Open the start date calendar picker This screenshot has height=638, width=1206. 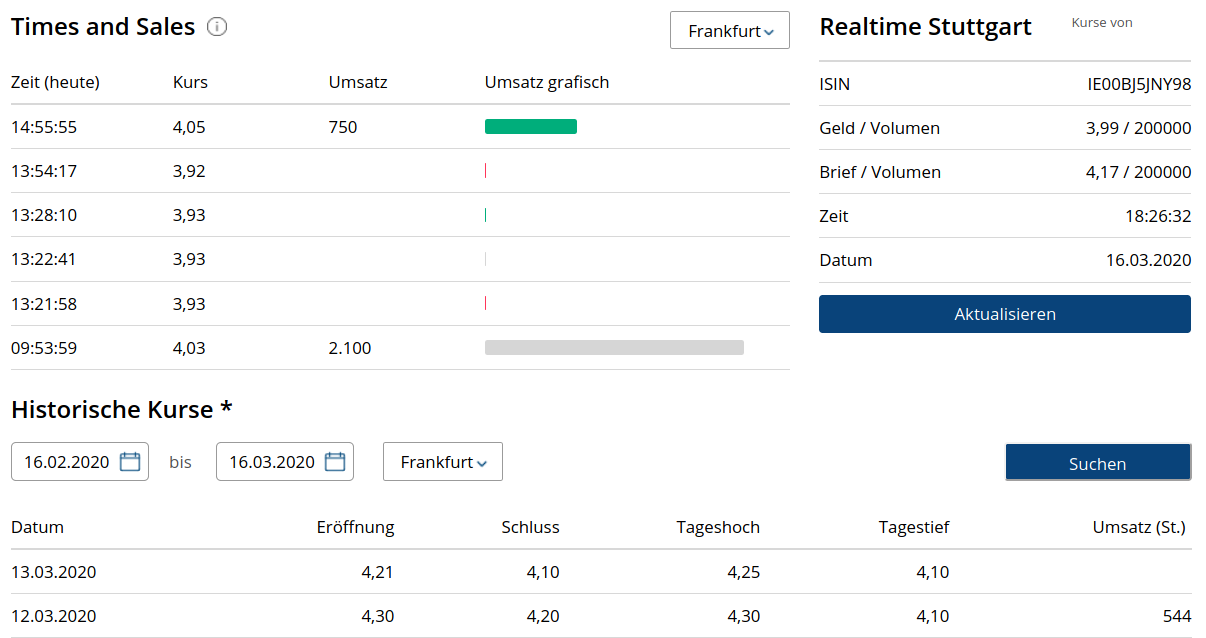pos(130,462)
